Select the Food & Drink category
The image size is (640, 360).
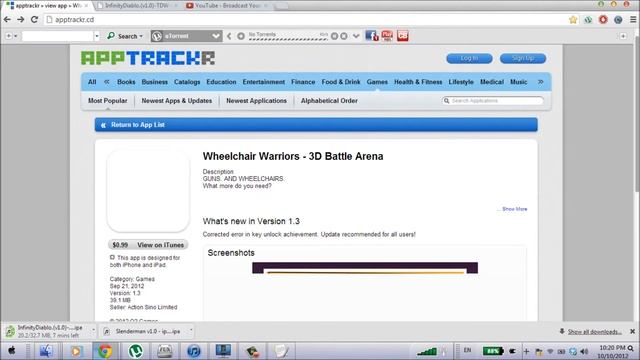341,82
